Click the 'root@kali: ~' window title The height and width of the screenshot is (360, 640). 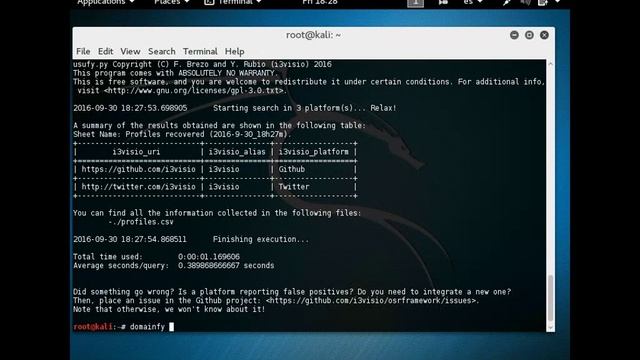[313, 35]
